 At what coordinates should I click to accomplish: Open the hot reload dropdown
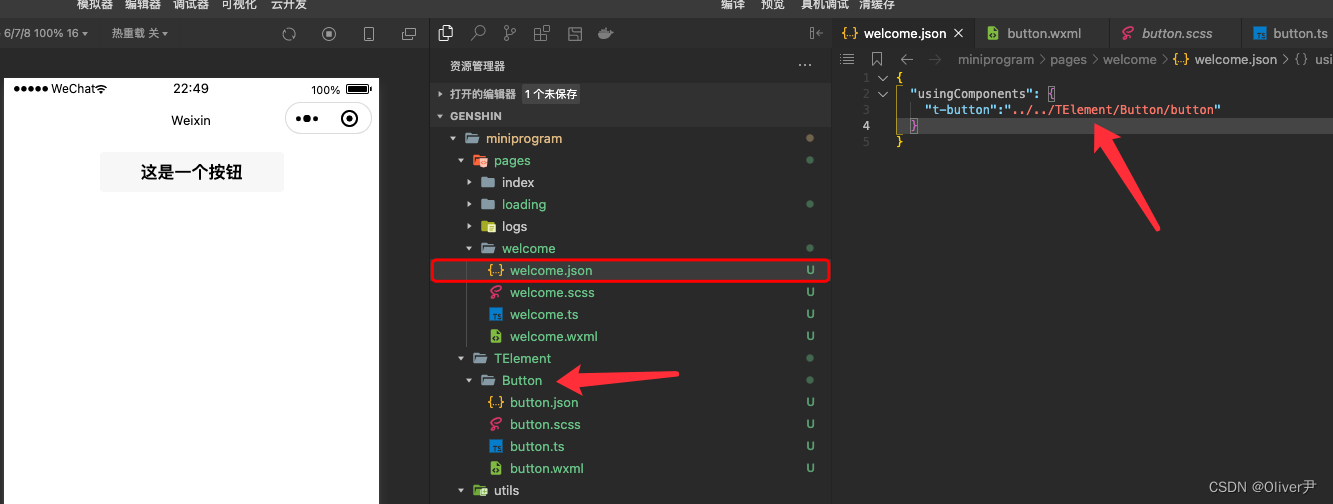point(140,34)
